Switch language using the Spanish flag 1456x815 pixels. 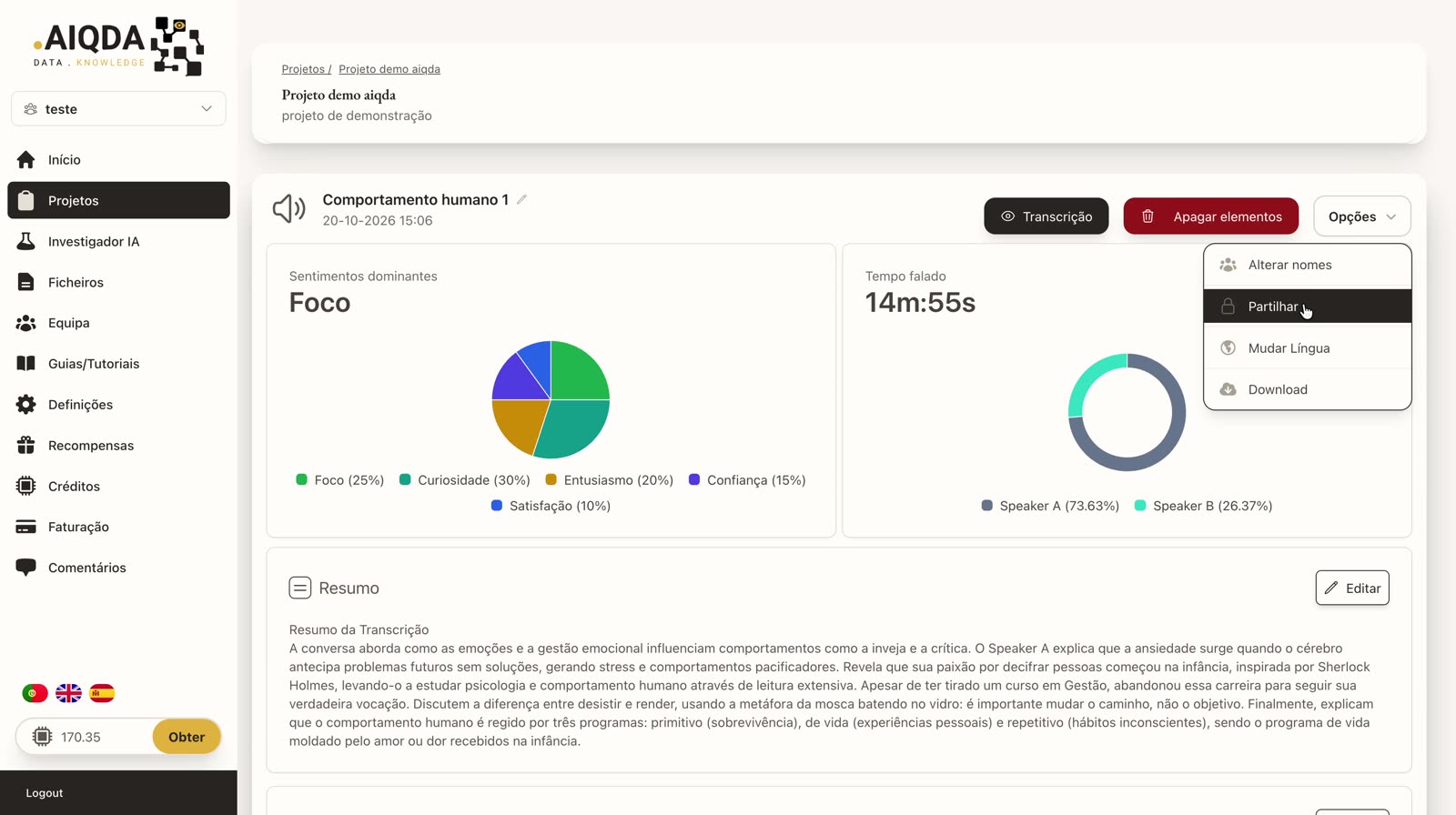102,693
